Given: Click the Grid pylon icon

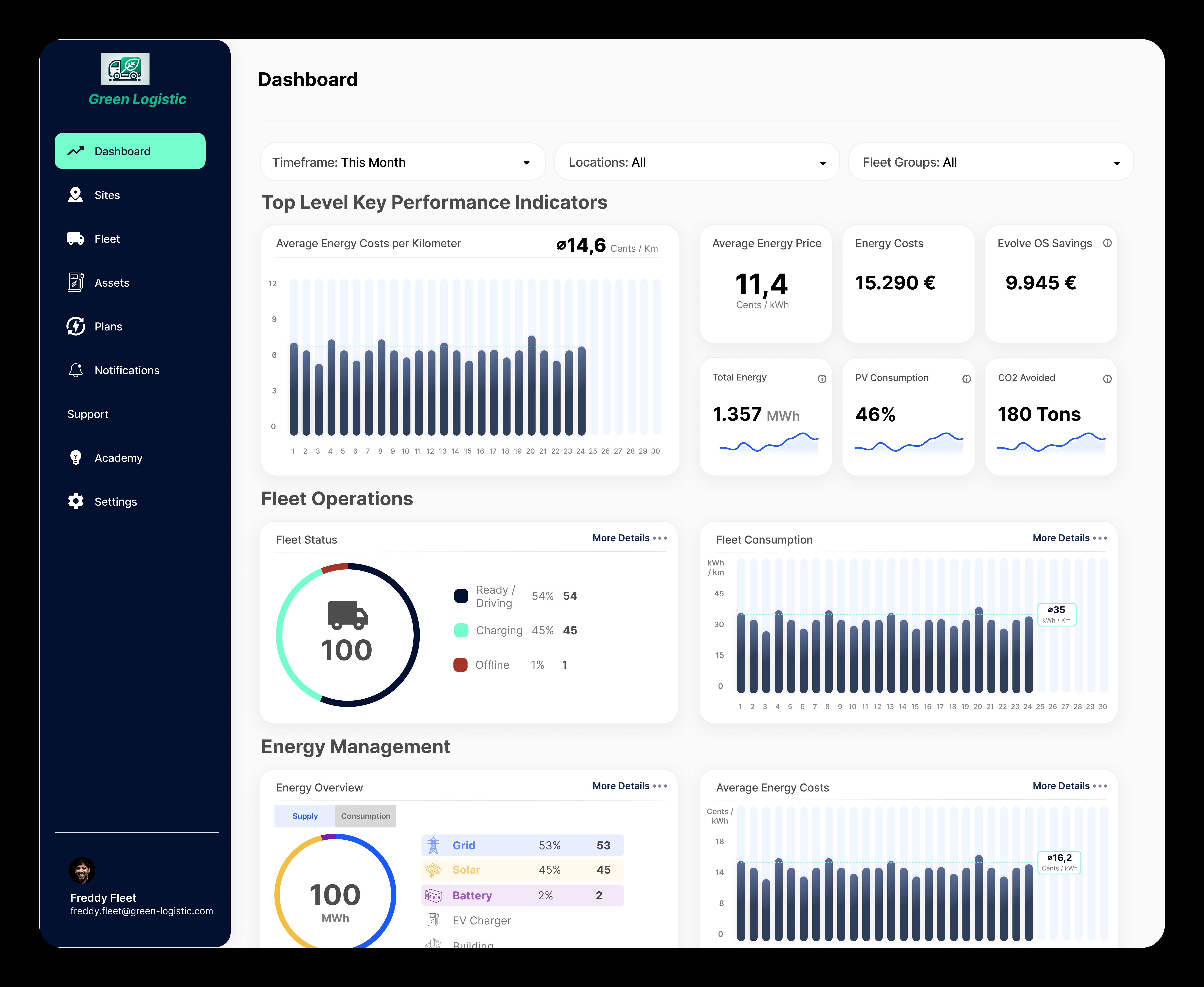Looking at the screenshot, I should 434,845.
